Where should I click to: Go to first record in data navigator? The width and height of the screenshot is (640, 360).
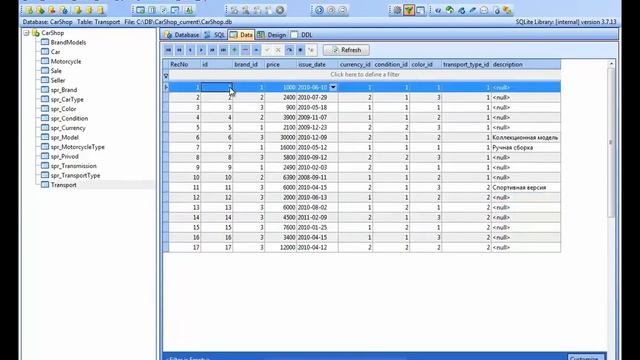(x=168, y=50)
